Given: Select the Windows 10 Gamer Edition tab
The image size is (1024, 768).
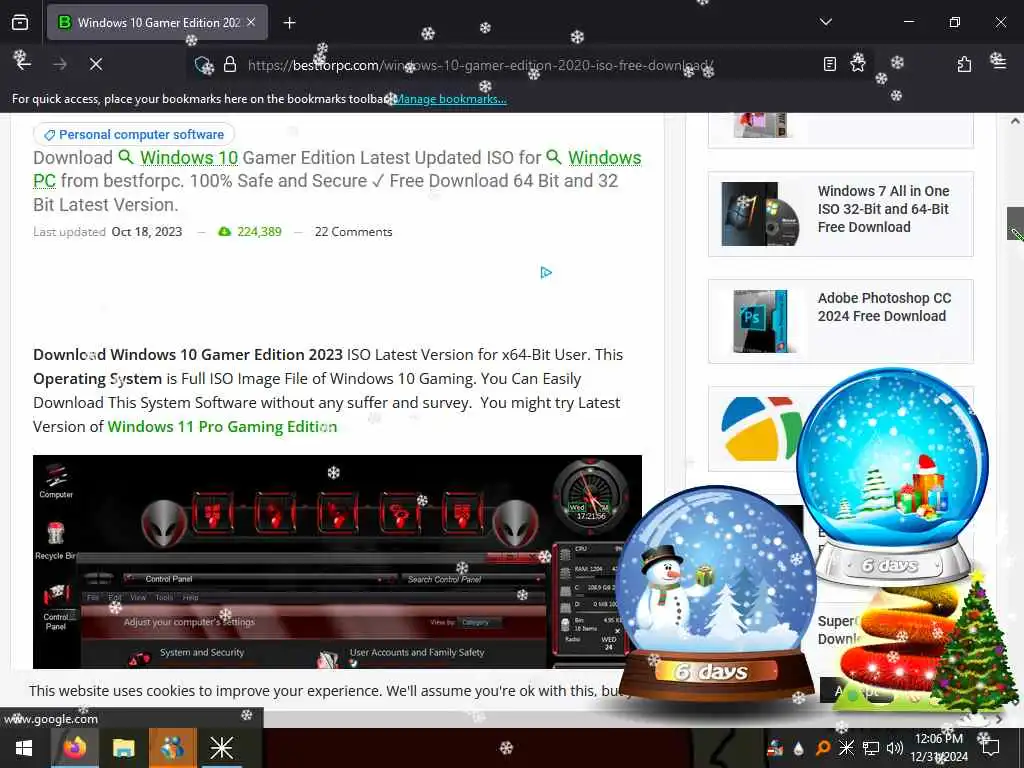Looking at the screenshot, I should (x=157, y=23).
